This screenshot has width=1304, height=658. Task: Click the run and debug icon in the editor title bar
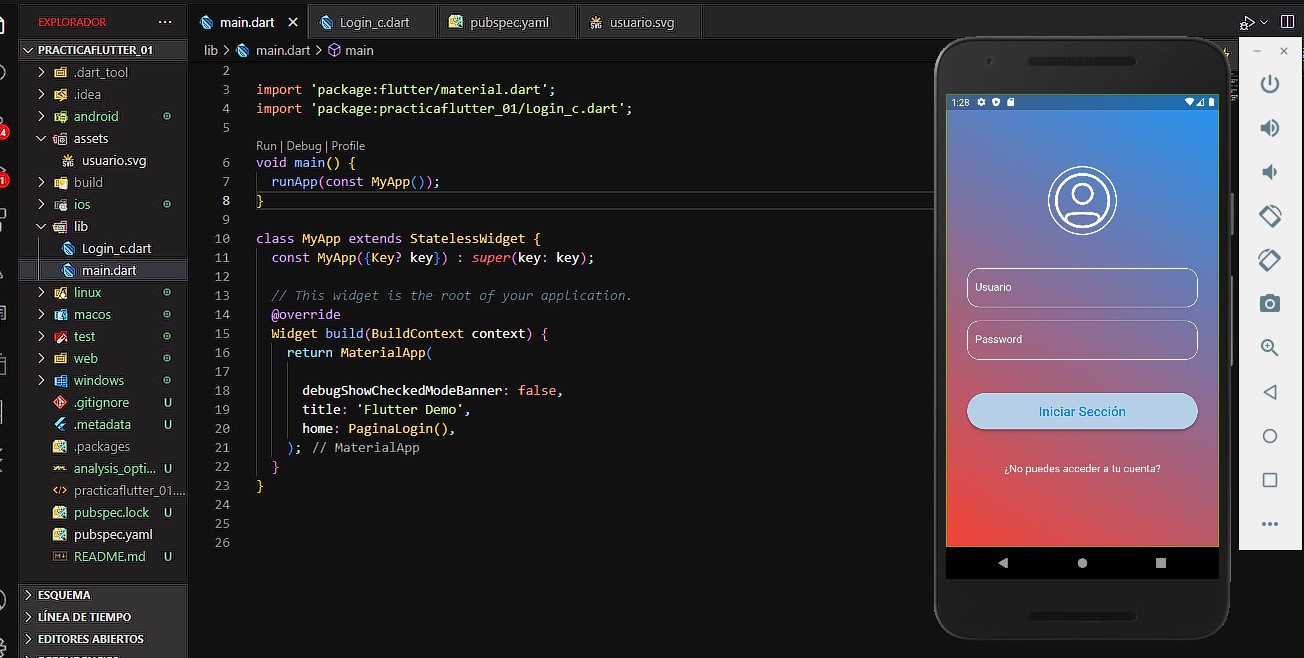[x=1247, y=22]
